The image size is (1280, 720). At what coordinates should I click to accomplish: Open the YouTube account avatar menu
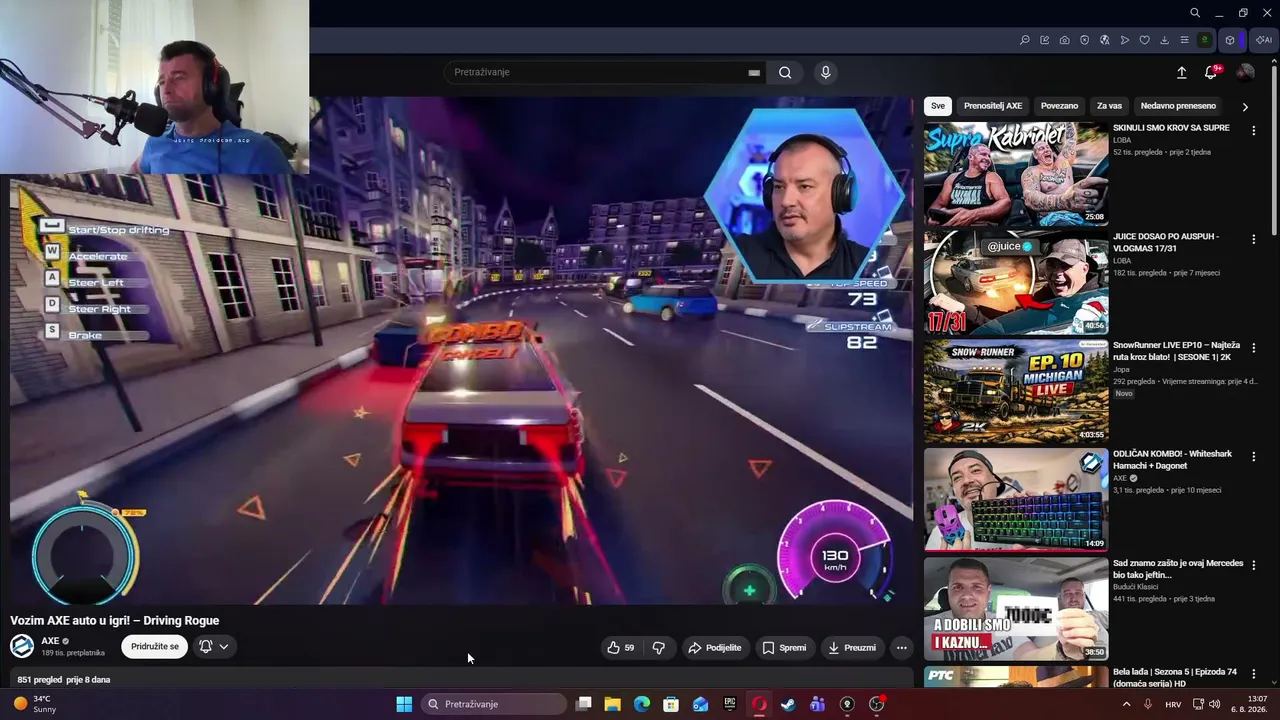click(1245, 72)
